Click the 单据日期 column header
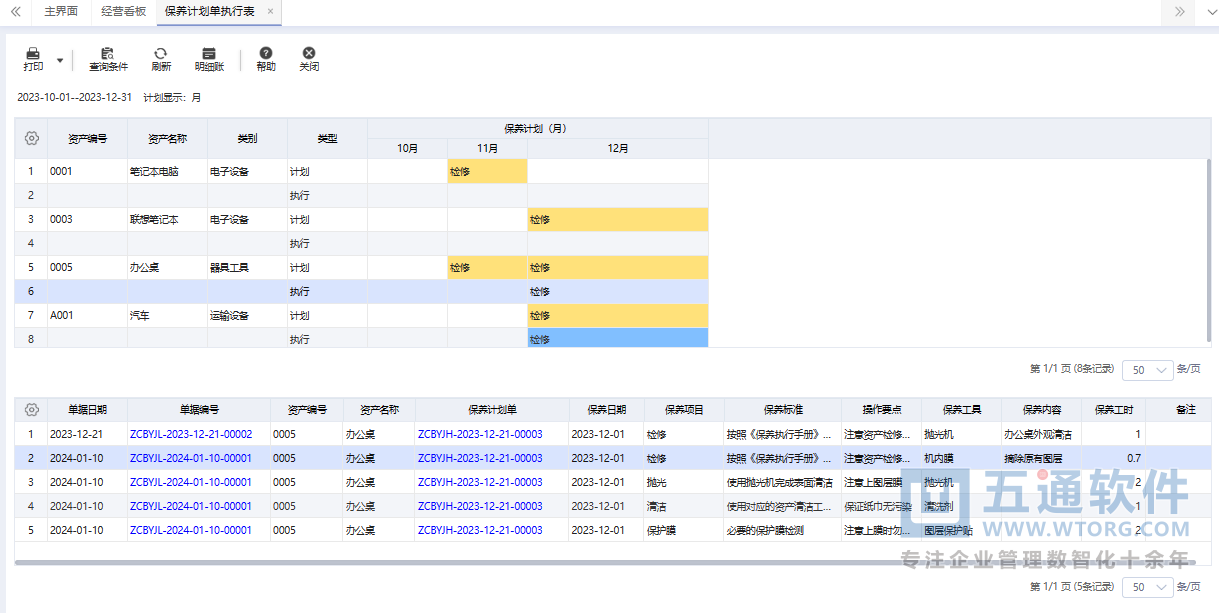This screenshot has height=613, width=1219. (88, 410)
